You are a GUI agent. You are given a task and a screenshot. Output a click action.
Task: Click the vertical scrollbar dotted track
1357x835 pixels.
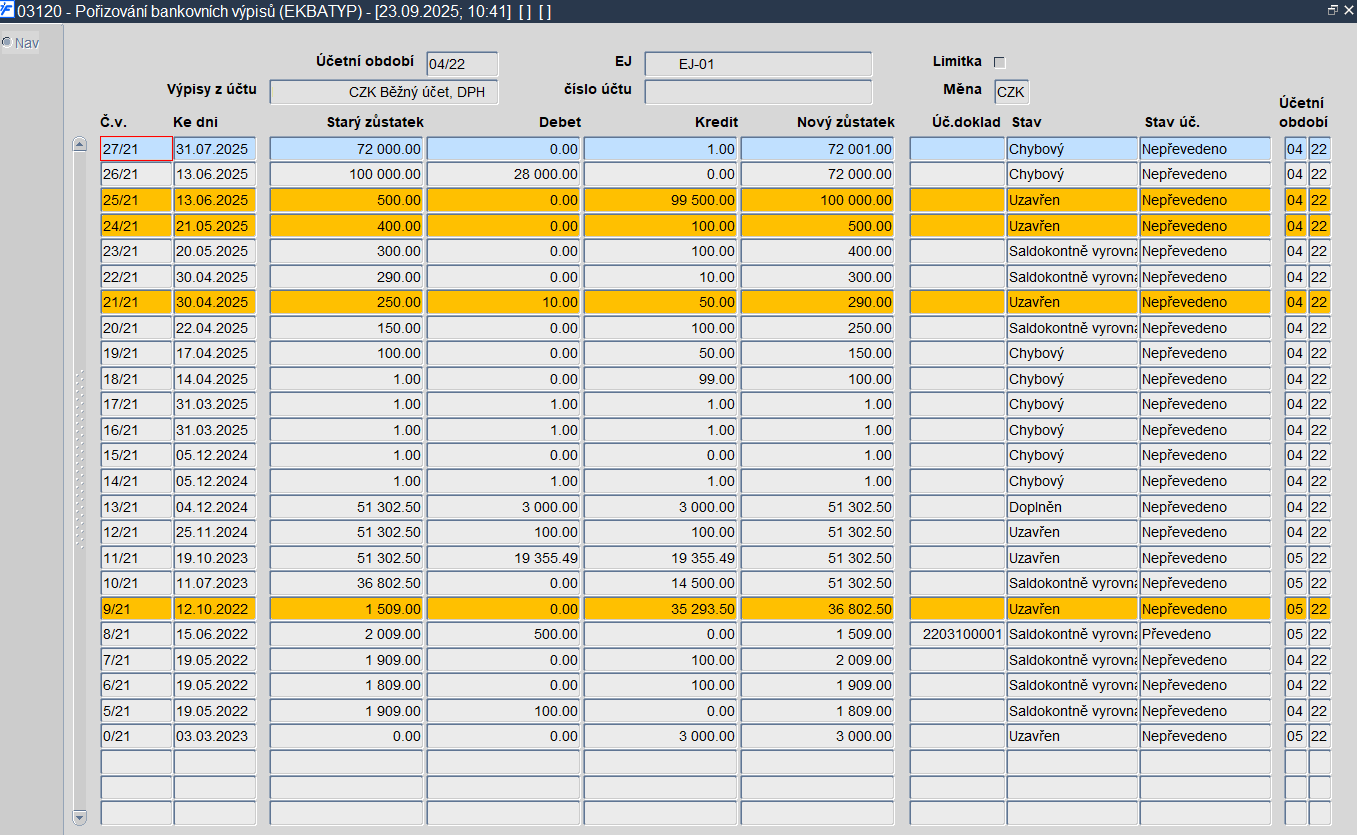click(80, 460)
